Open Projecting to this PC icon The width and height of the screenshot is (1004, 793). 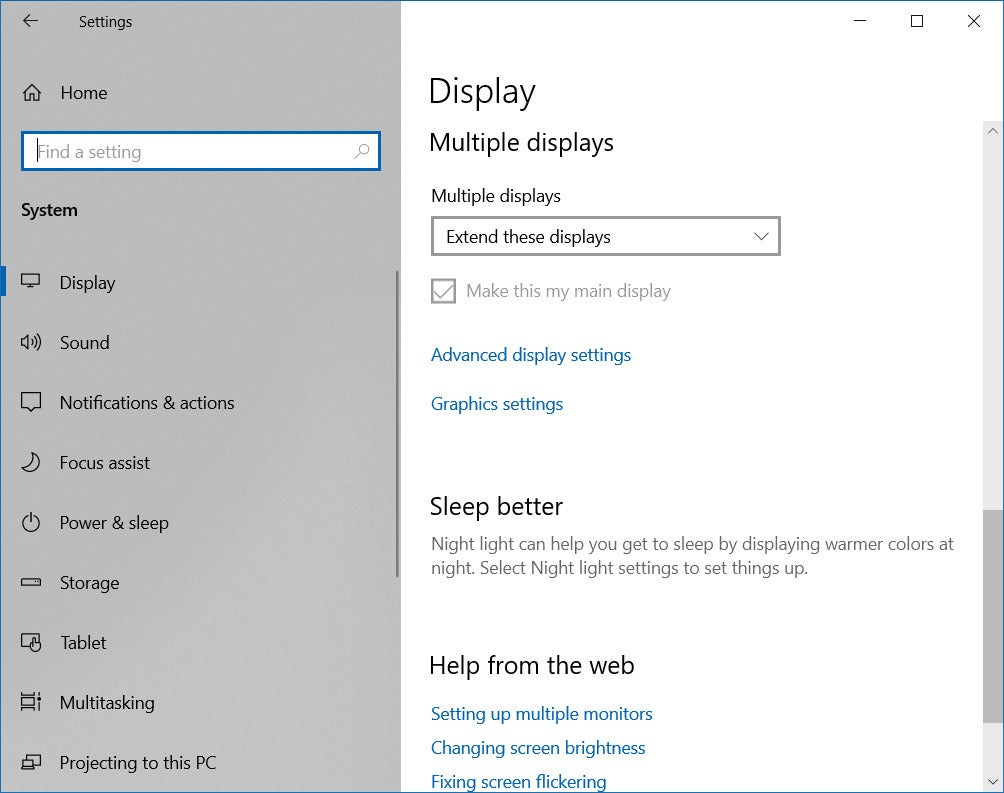31,763
